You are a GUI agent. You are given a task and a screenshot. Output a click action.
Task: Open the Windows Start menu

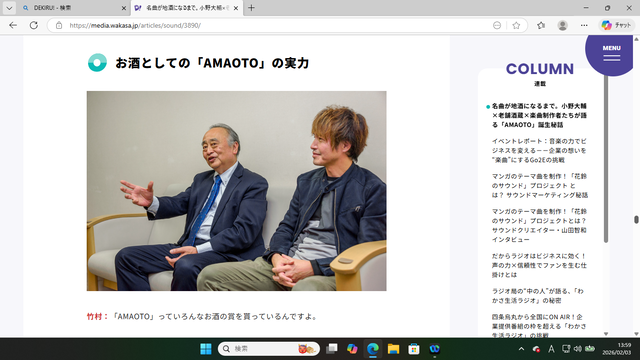pos(206,349)
